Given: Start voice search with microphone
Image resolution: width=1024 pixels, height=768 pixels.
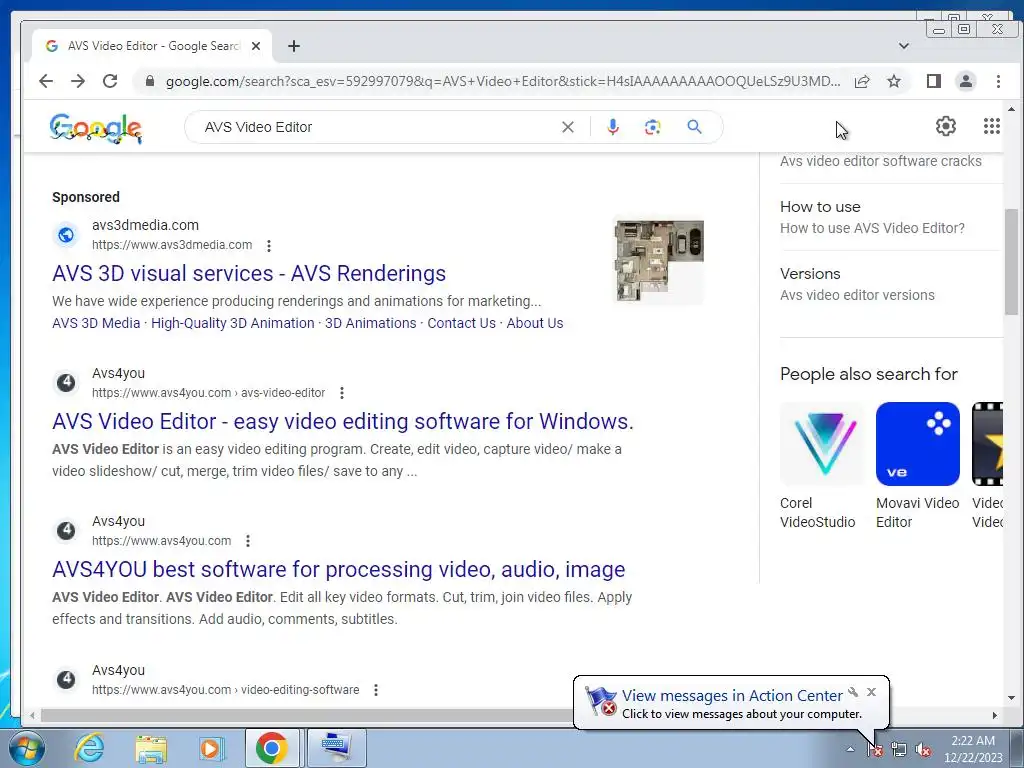Looking at the screenshot, I should click(x=613, y=127).
